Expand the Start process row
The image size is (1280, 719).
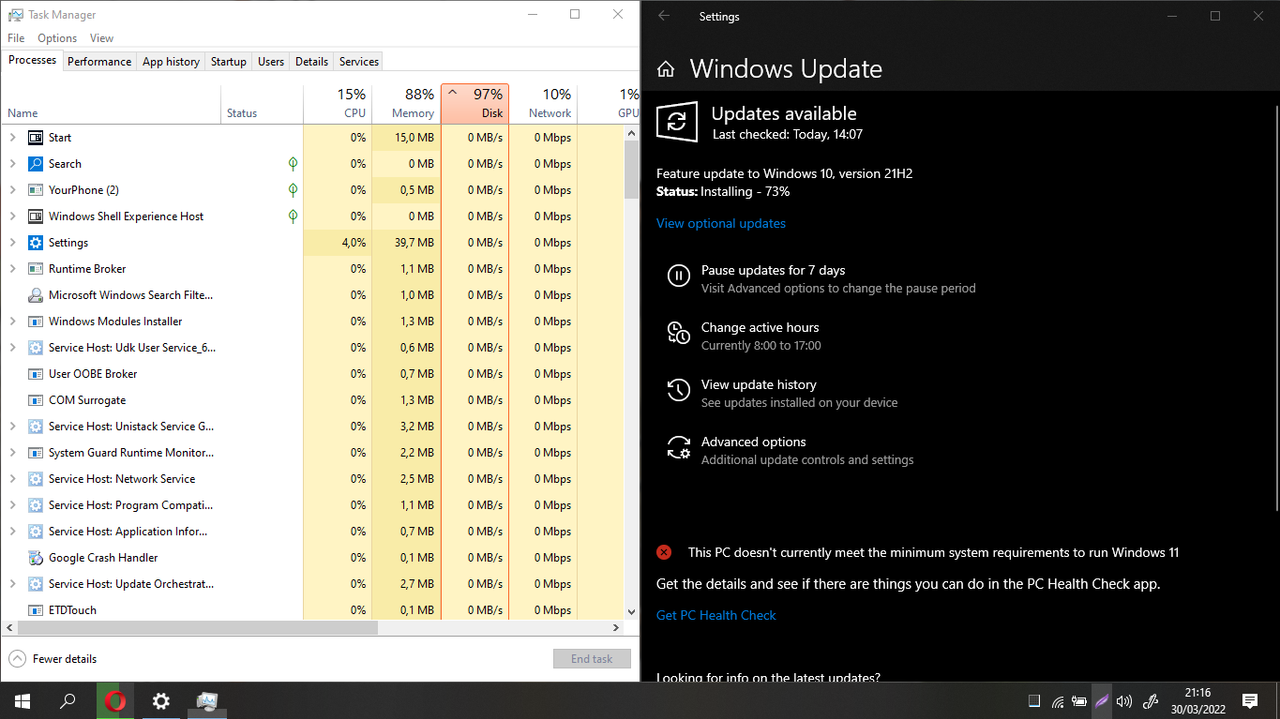click(12, 138)
